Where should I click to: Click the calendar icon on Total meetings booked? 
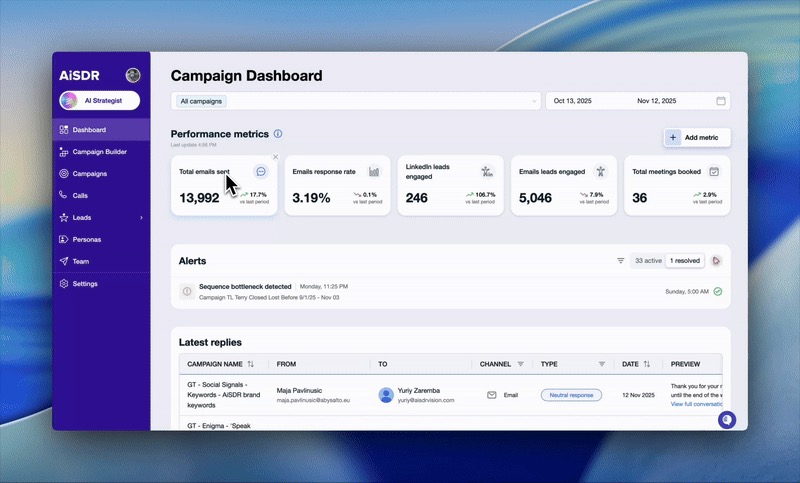(714, 171)
